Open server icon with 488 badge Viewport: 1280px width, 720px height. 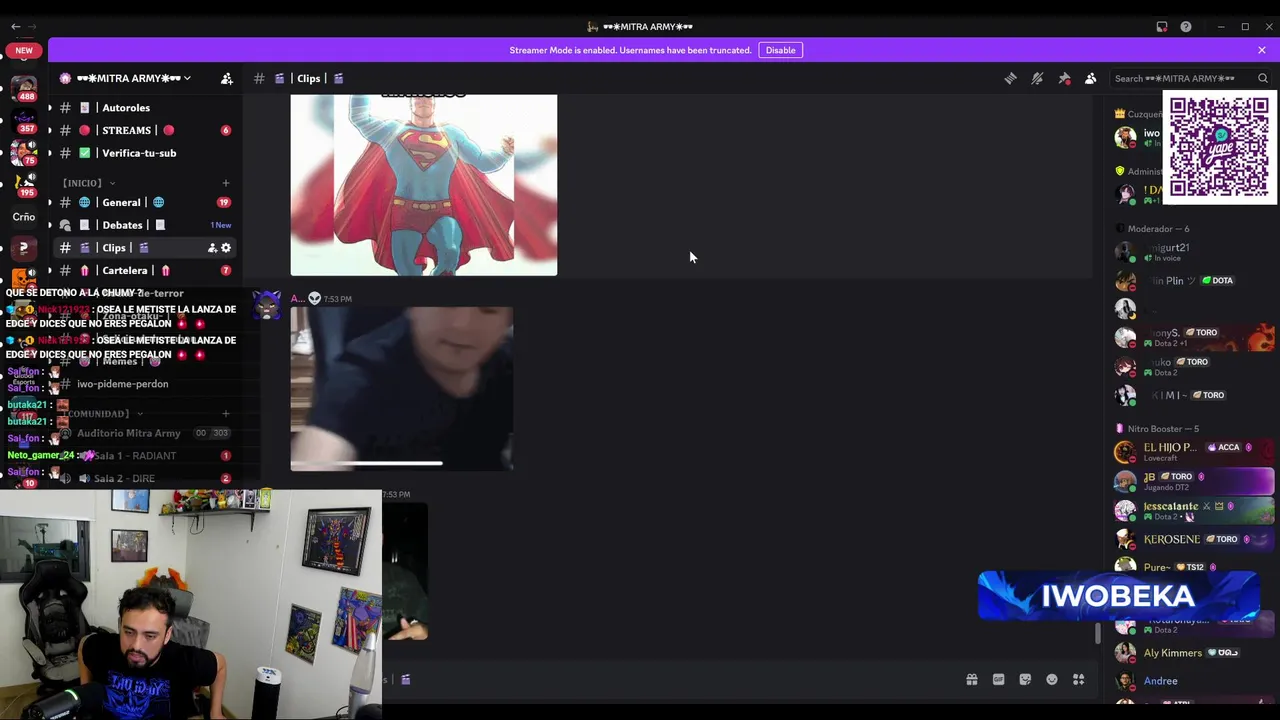click(x=24, y=88)
